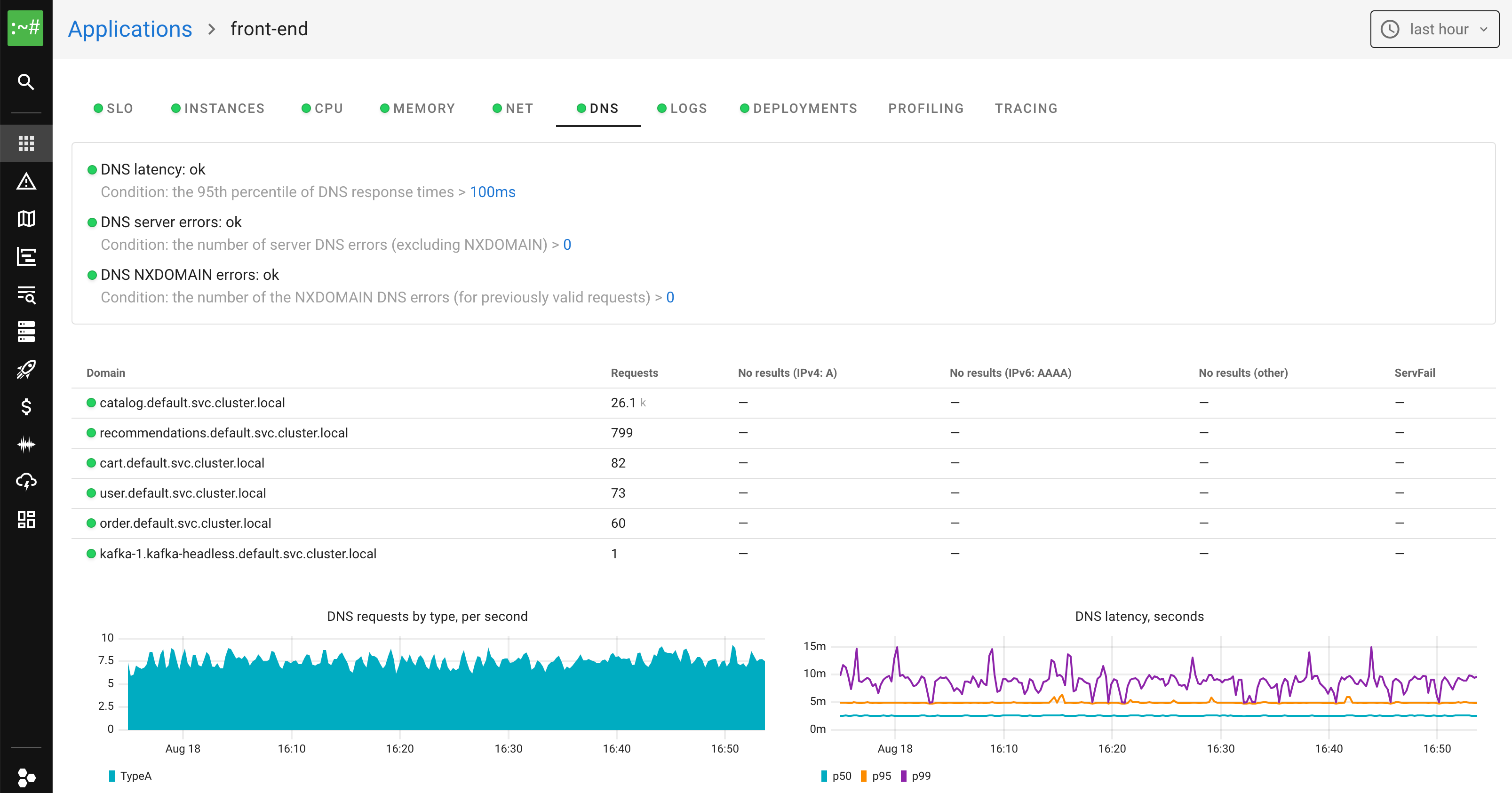
Task: Open Dashboards via the bottom sidebar icon
Action: point(26,519)
